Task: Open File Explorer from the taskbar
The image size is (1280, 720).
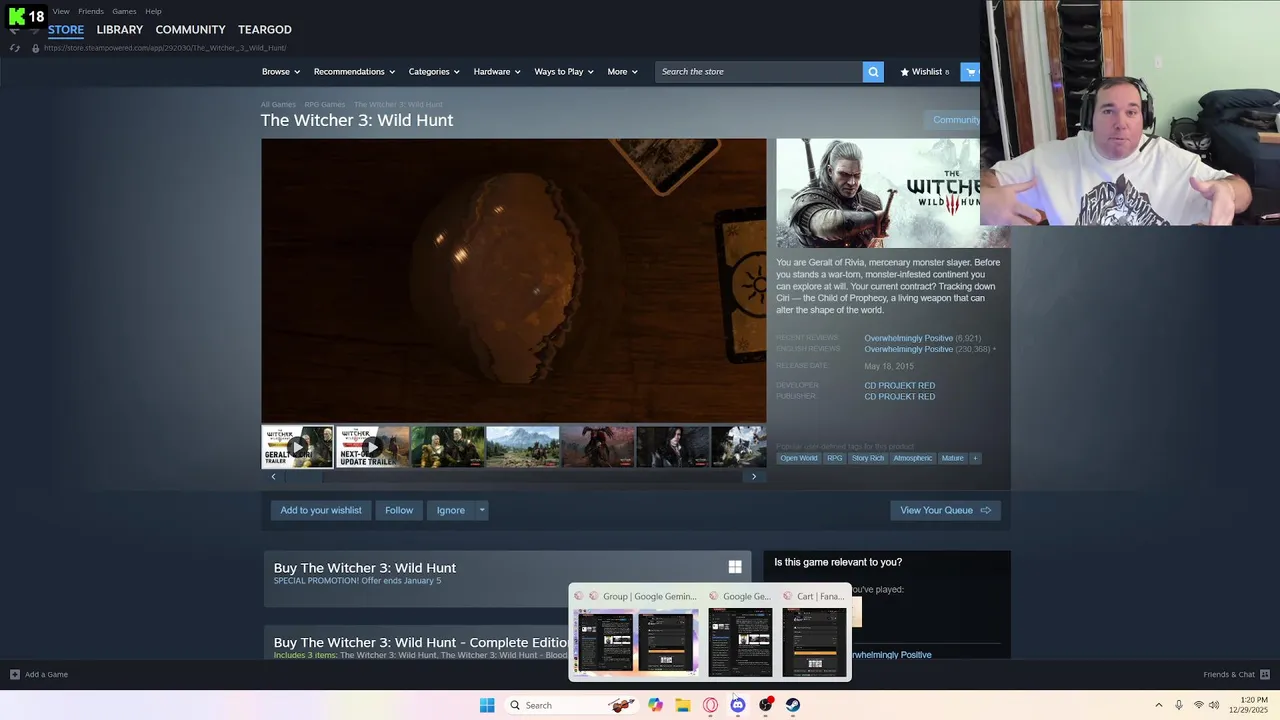Action: 683,705
